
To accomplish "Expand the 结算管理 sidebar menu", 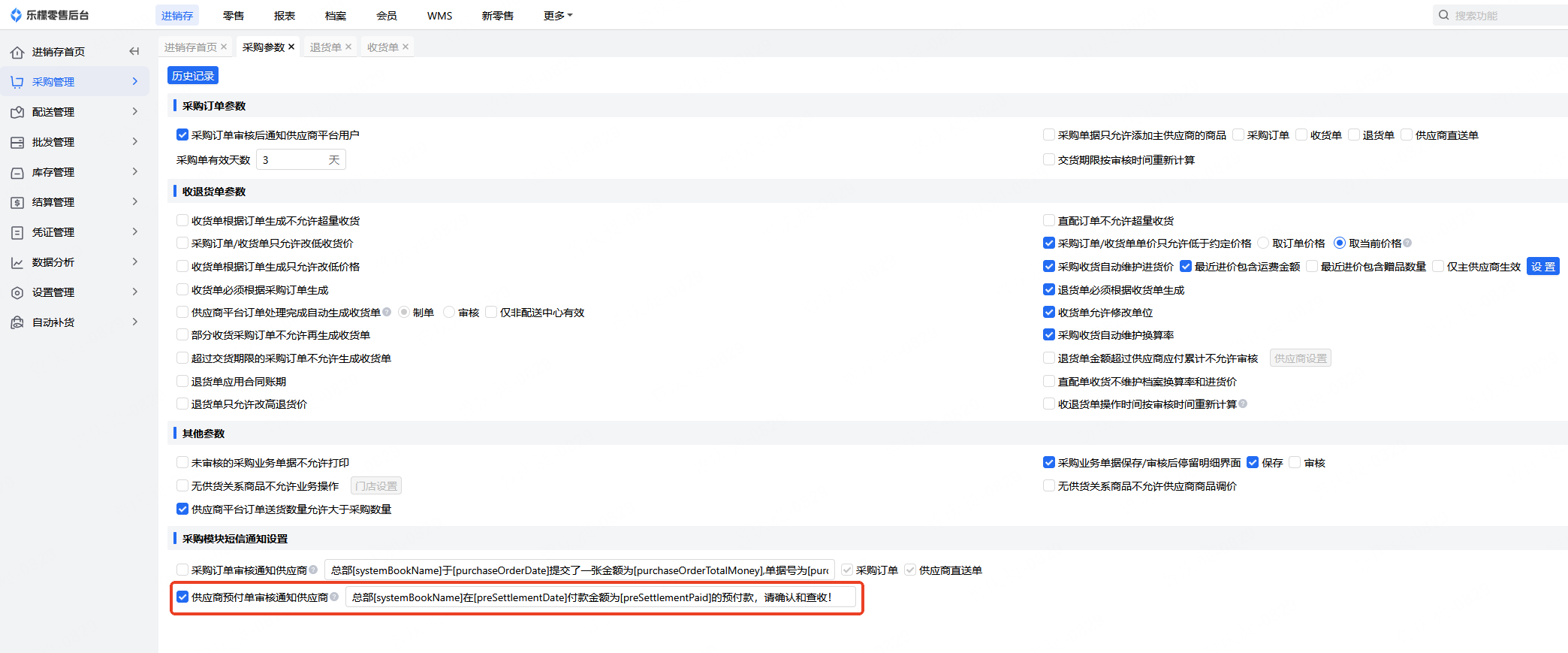I will tap(135, 201).
